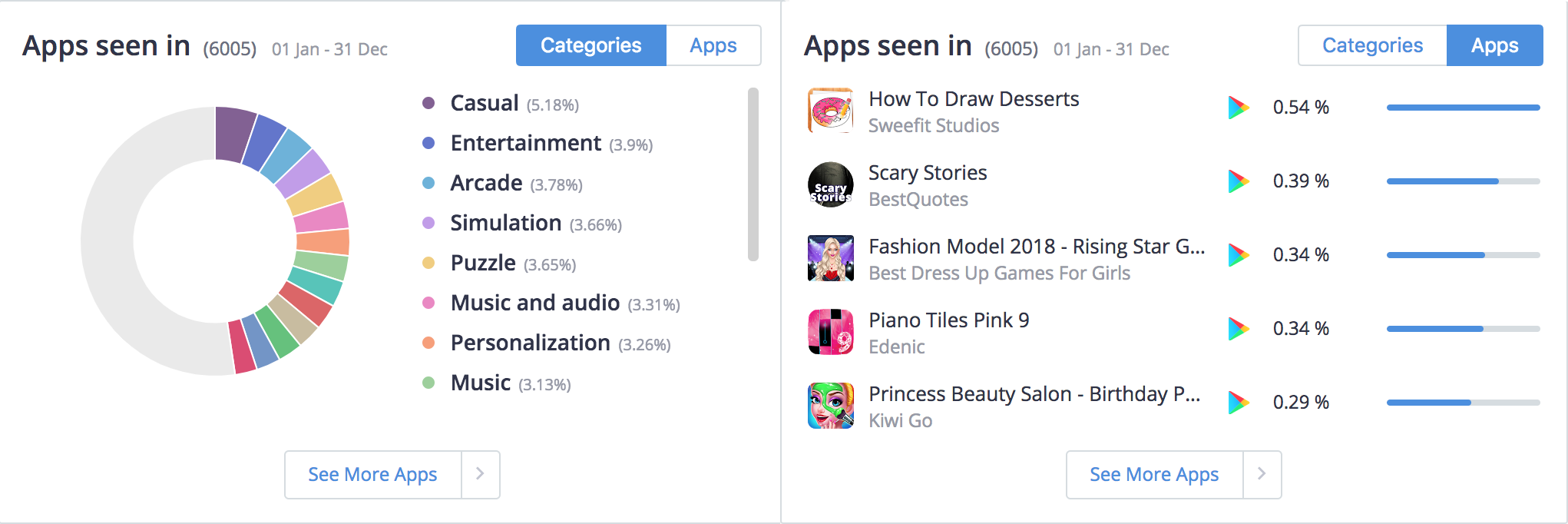The width and height of the screenshot is (1568, 524).
Task: Select the Simulation legend dot
Action: tap(428, 223)
